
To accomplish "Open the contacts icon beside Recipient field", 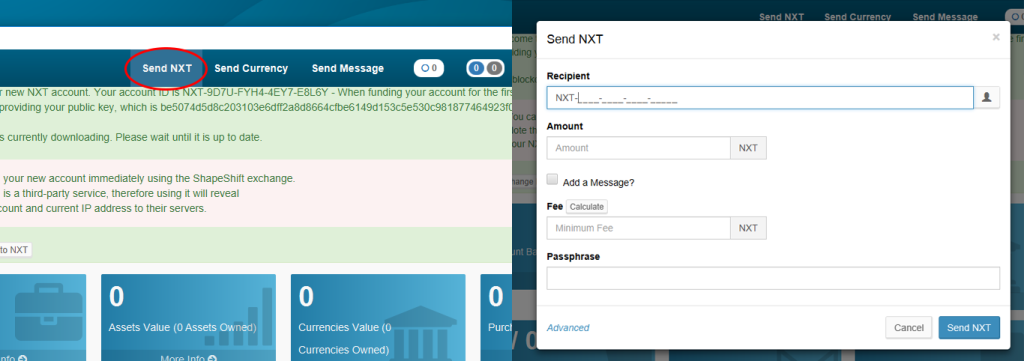I will pyautogui.click(x=987, y=98).
